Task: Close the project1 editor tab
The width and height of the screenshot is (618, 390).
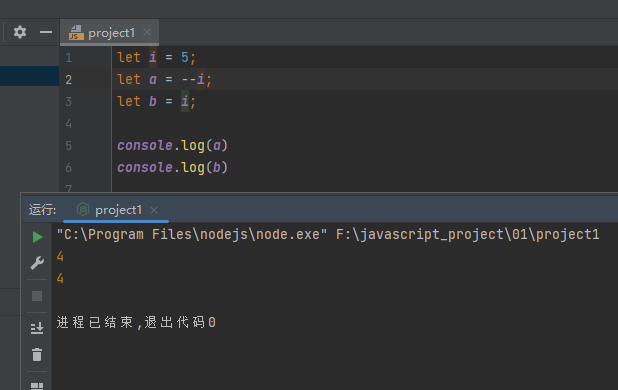Action: [147, 32]
